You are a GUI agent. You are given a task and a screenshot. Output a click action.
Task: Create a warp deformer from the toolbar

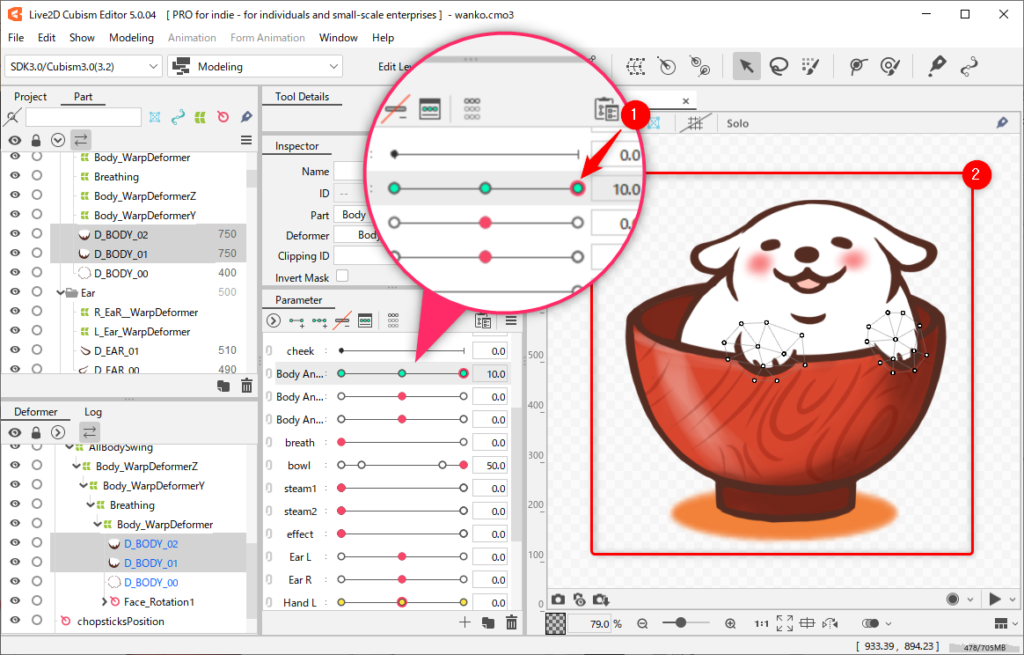[635, 67]
